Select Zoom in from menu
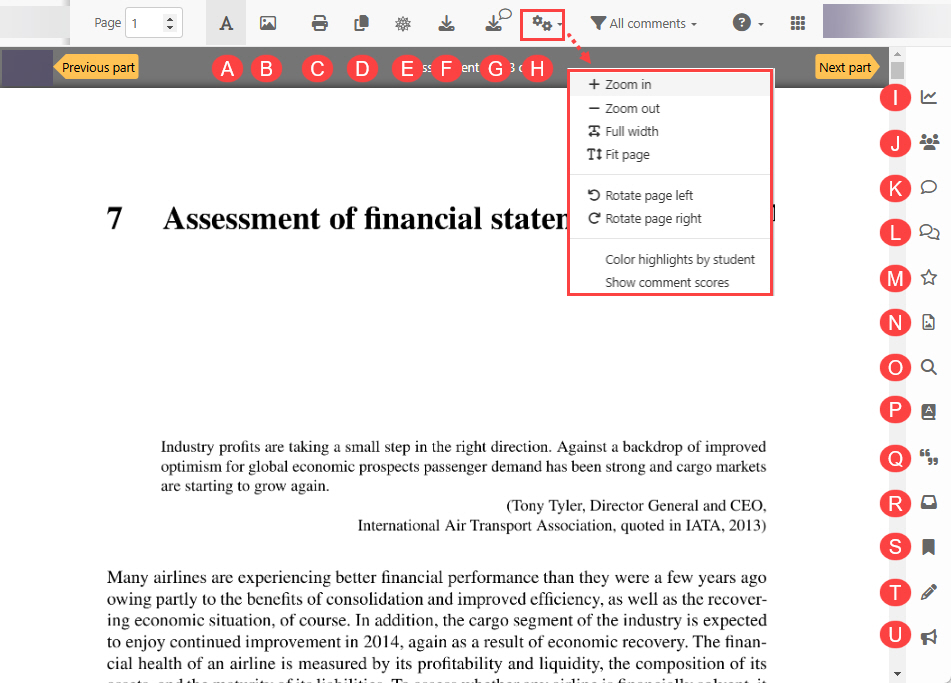 click(670, 84)
